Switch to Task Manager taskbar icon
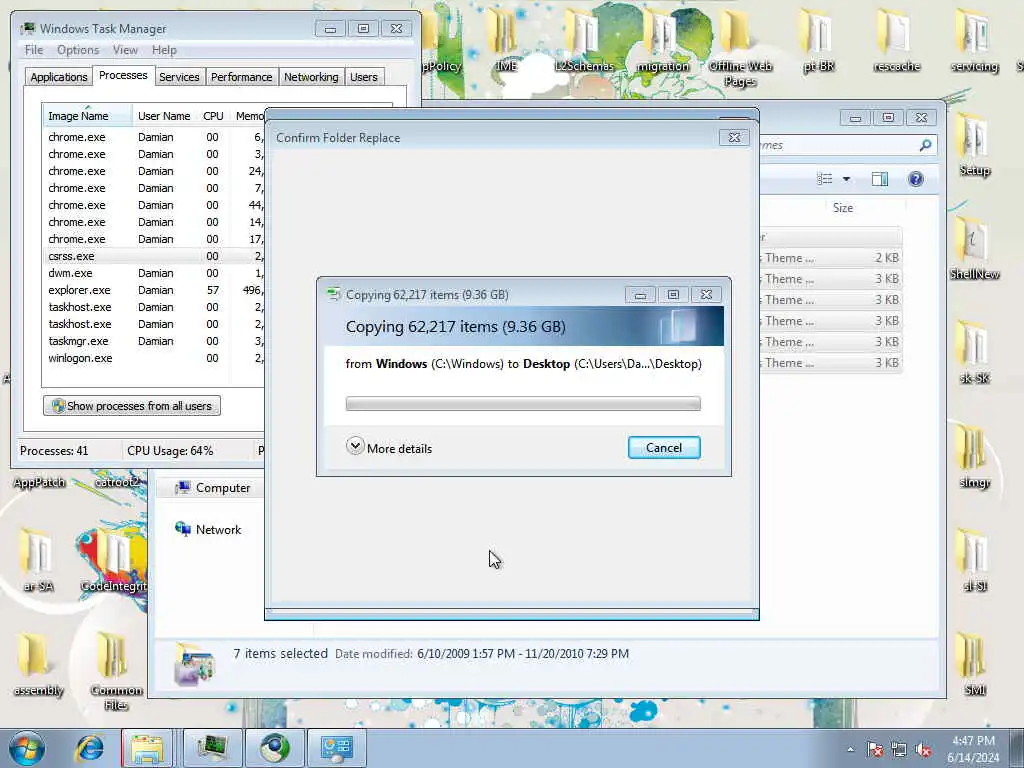The width and height of the screenshot is (1024, 768). pos(212,748)
